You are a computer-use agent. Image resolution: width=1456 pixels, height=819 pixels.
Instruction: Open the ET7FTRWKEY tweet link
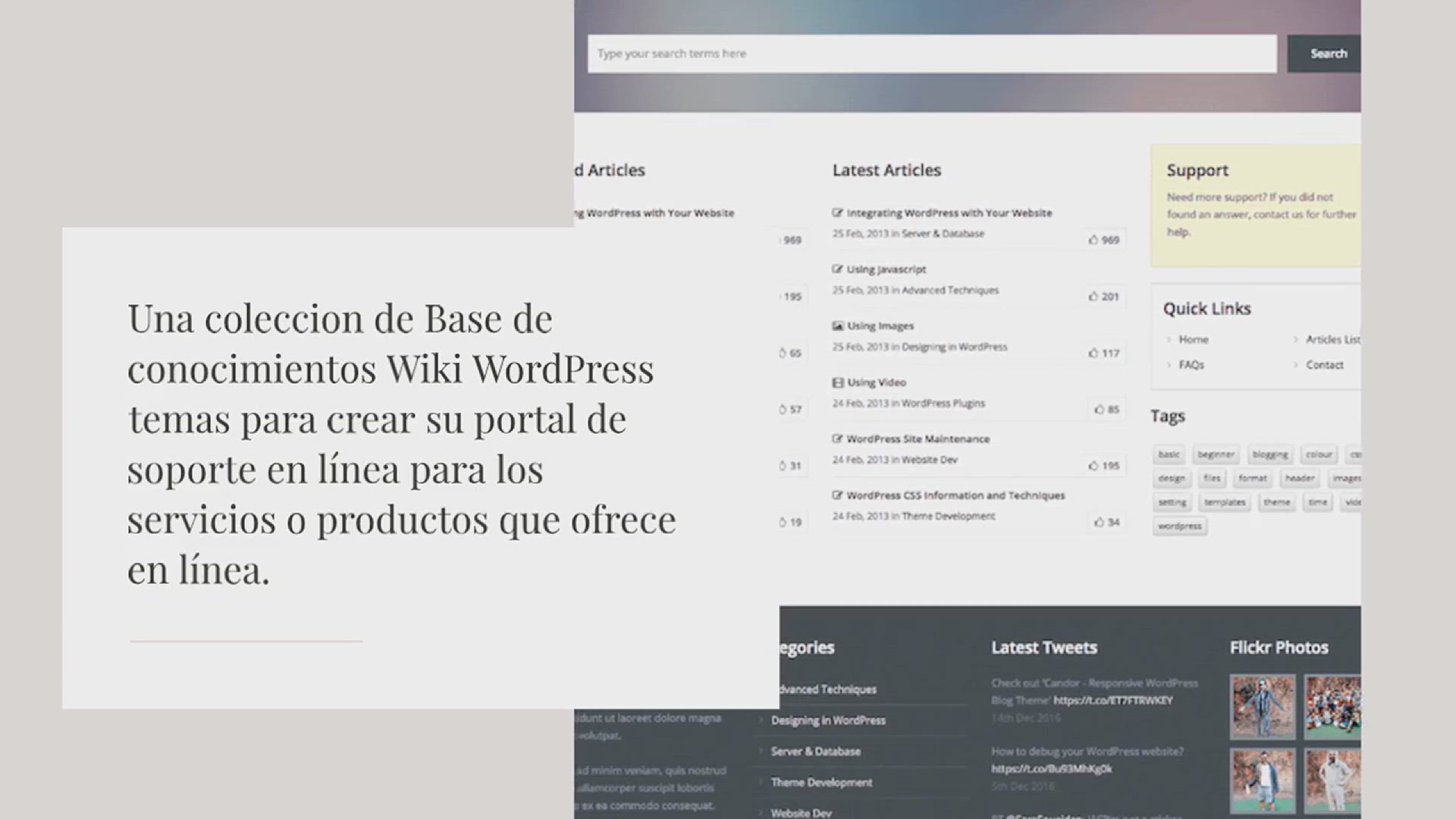[x=1112, y=701]
